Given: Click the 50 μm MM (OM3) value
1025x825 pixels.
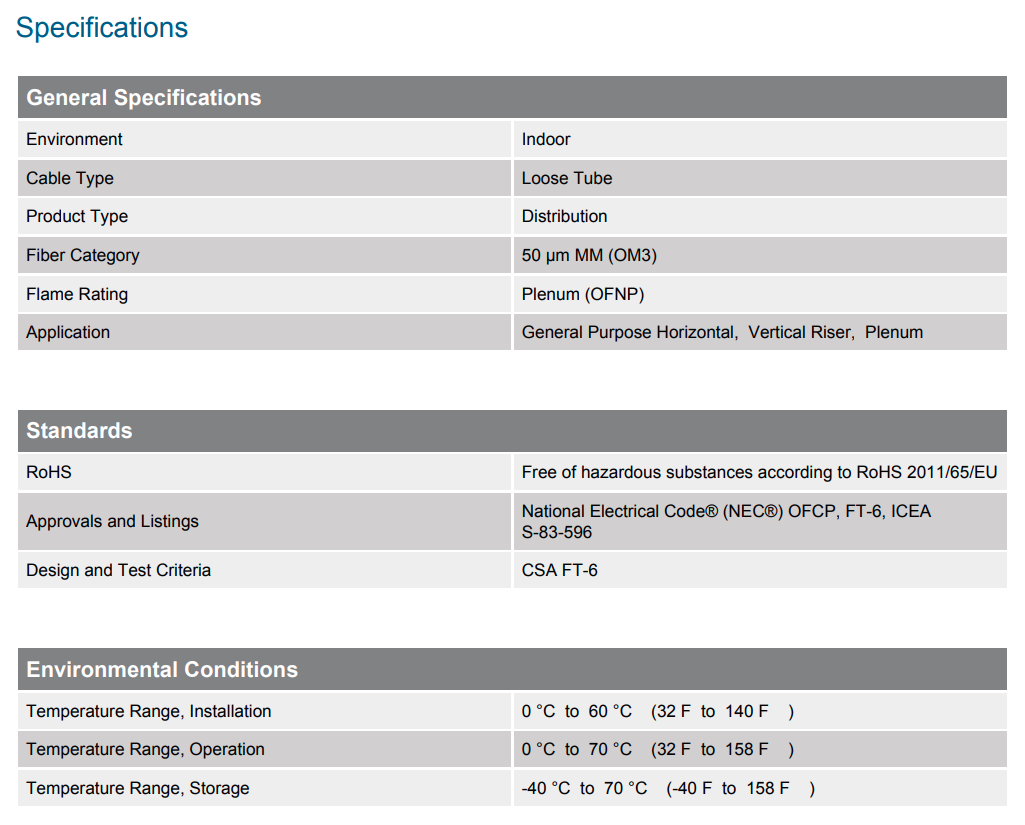Looking at the screenshot, I should tap(589, 255).
